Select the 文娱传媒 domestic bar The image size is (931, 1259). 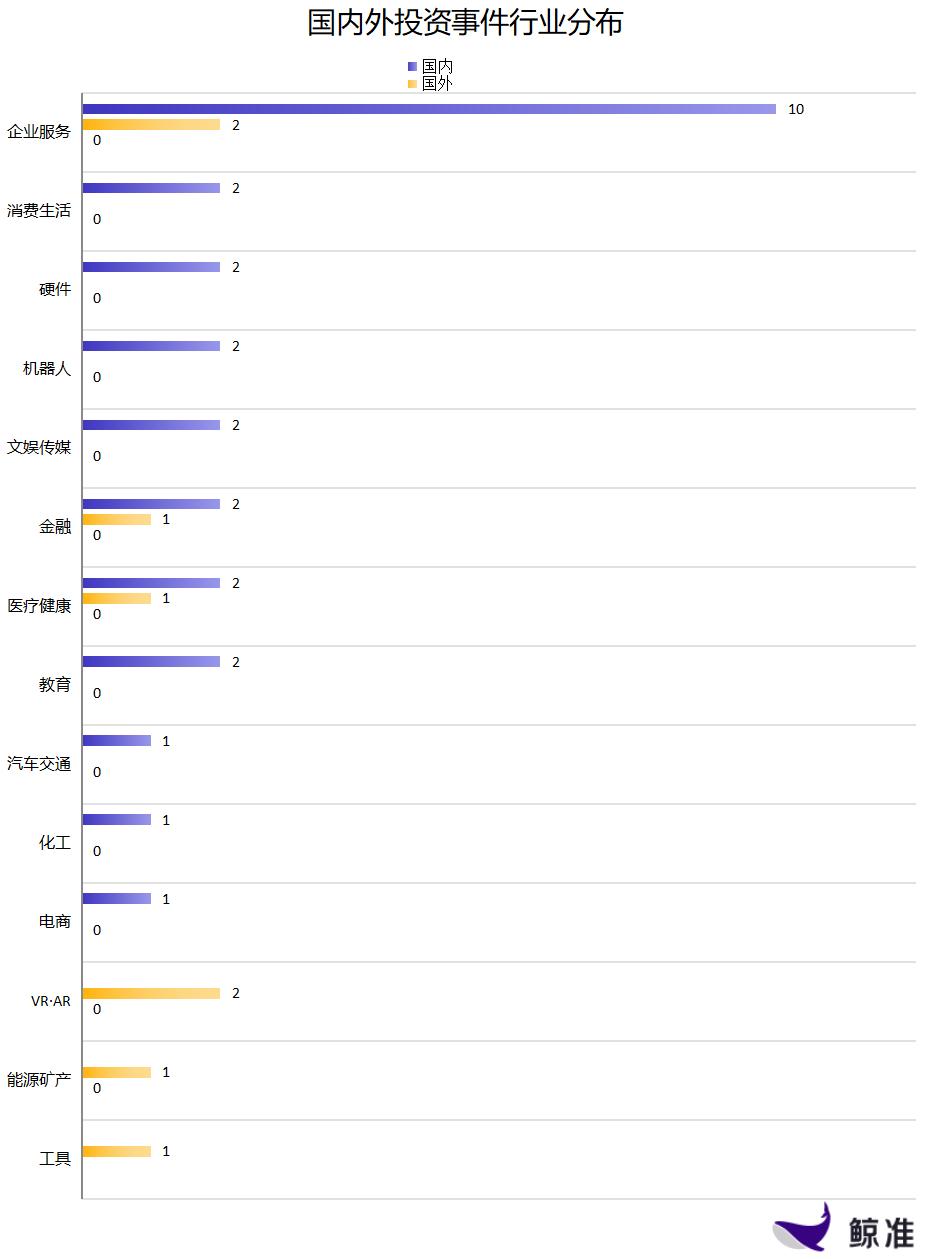pyautogui.click(x=151, y=425)
